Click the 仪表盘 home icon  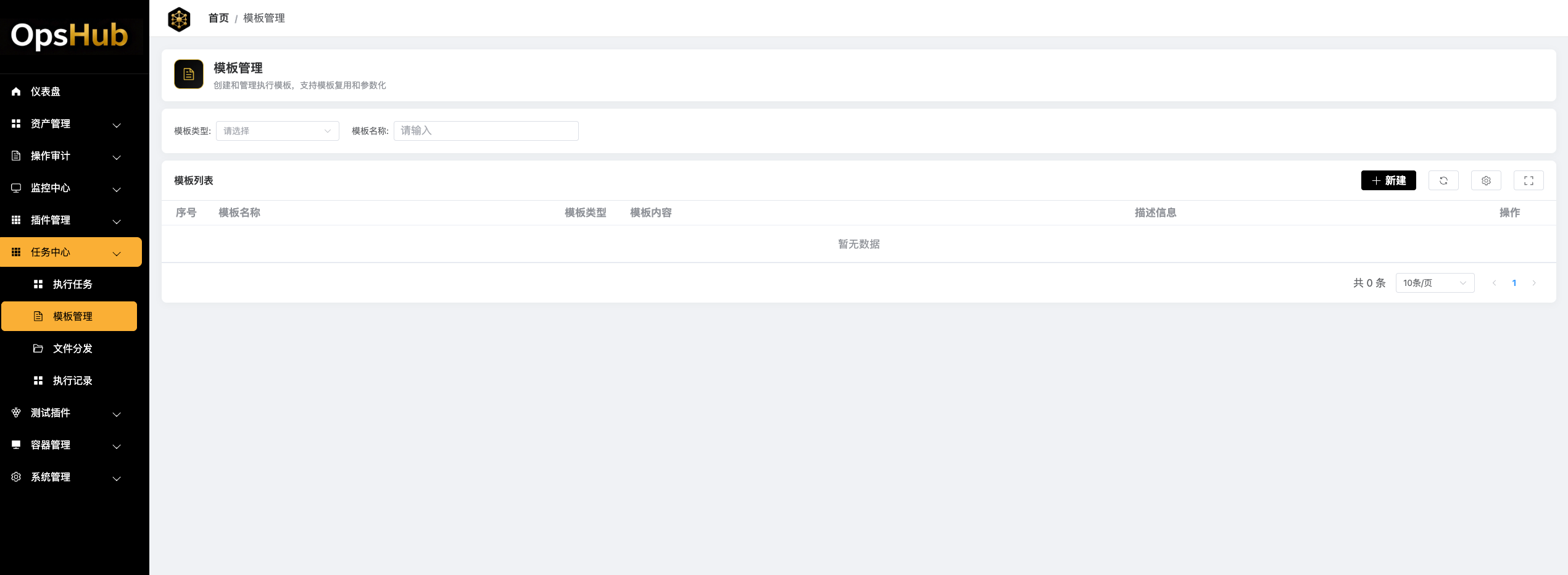[x=17, y=91]
